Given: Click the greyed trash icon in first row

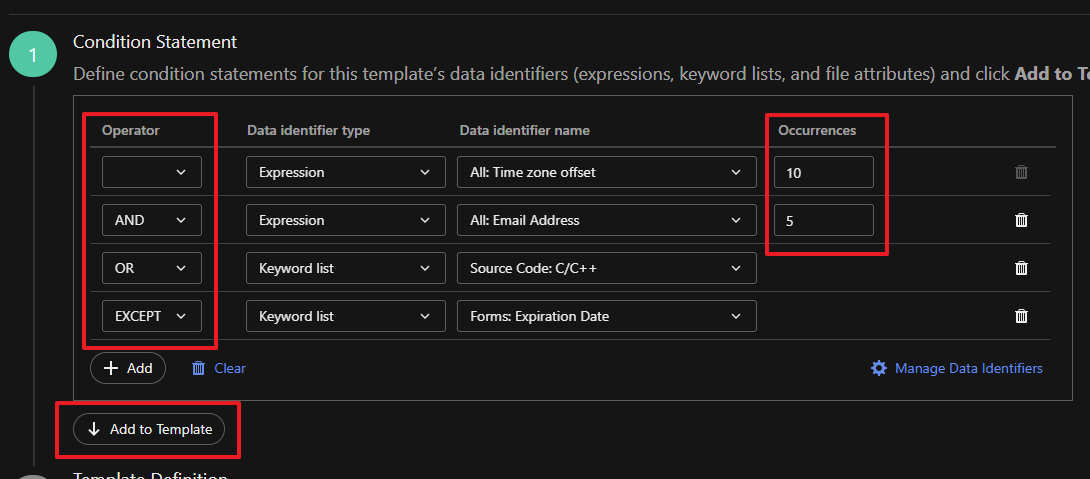Looking at the screenshot, I should point(1021,172).
